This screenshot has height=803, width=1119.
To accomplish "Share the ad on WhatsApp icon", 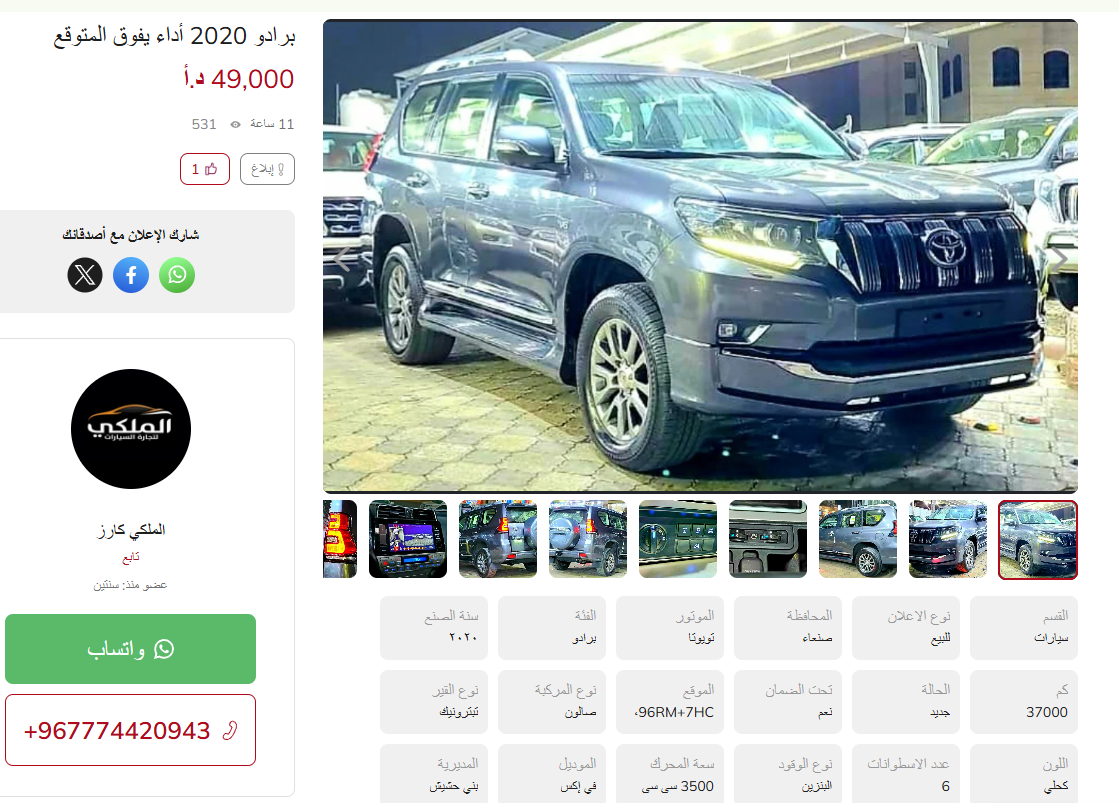I will (x=177, y=275).
